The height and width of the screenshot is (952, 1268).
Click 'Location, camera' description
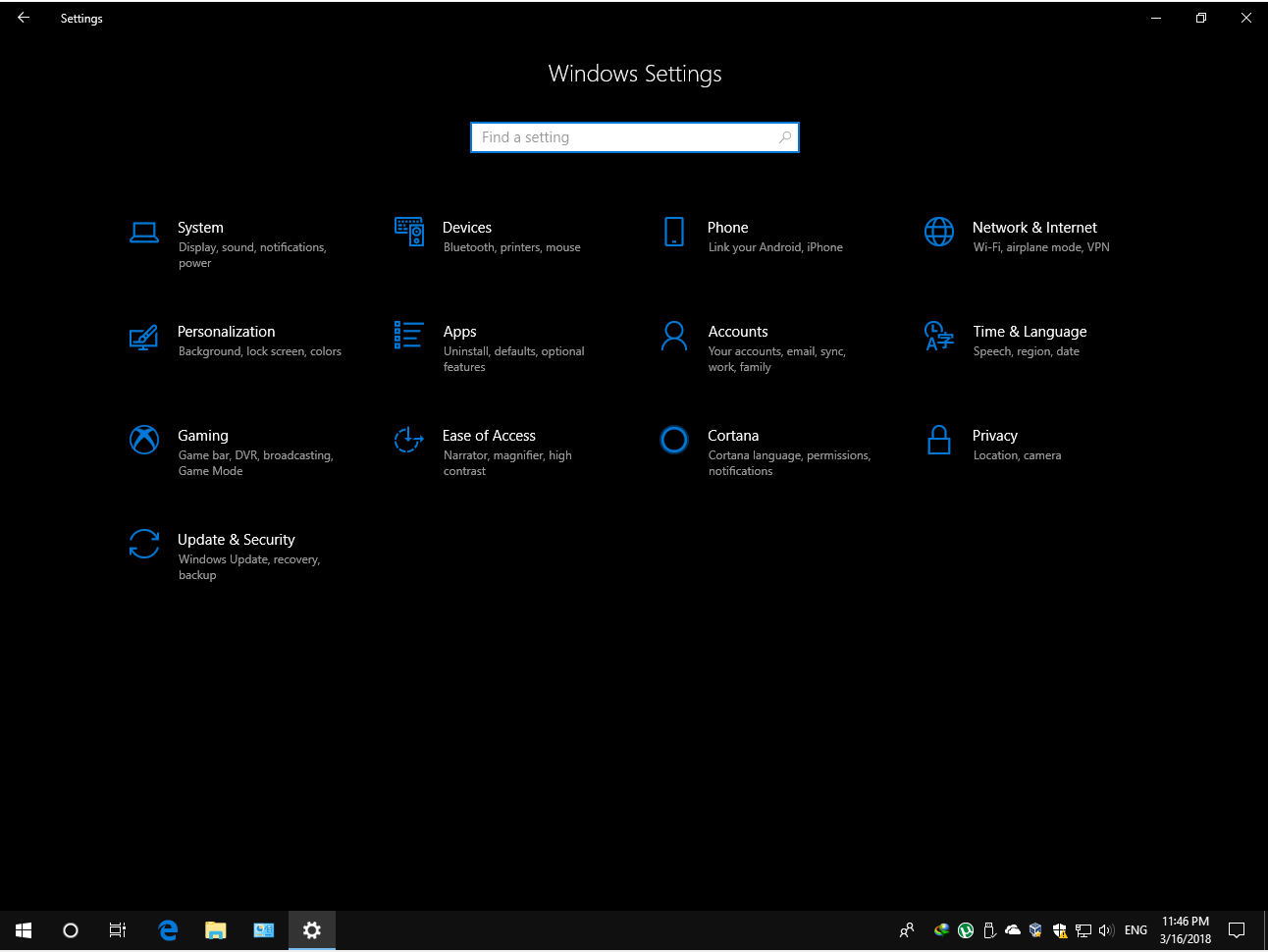click(1017, 455)
